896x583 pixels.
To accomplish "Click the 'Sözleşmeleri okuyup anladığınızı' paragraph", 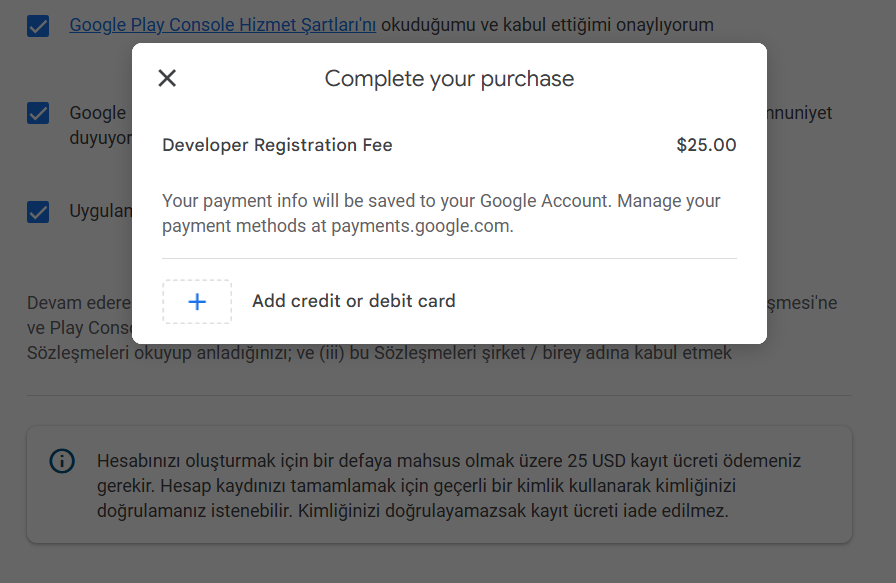I will [379, 353].
